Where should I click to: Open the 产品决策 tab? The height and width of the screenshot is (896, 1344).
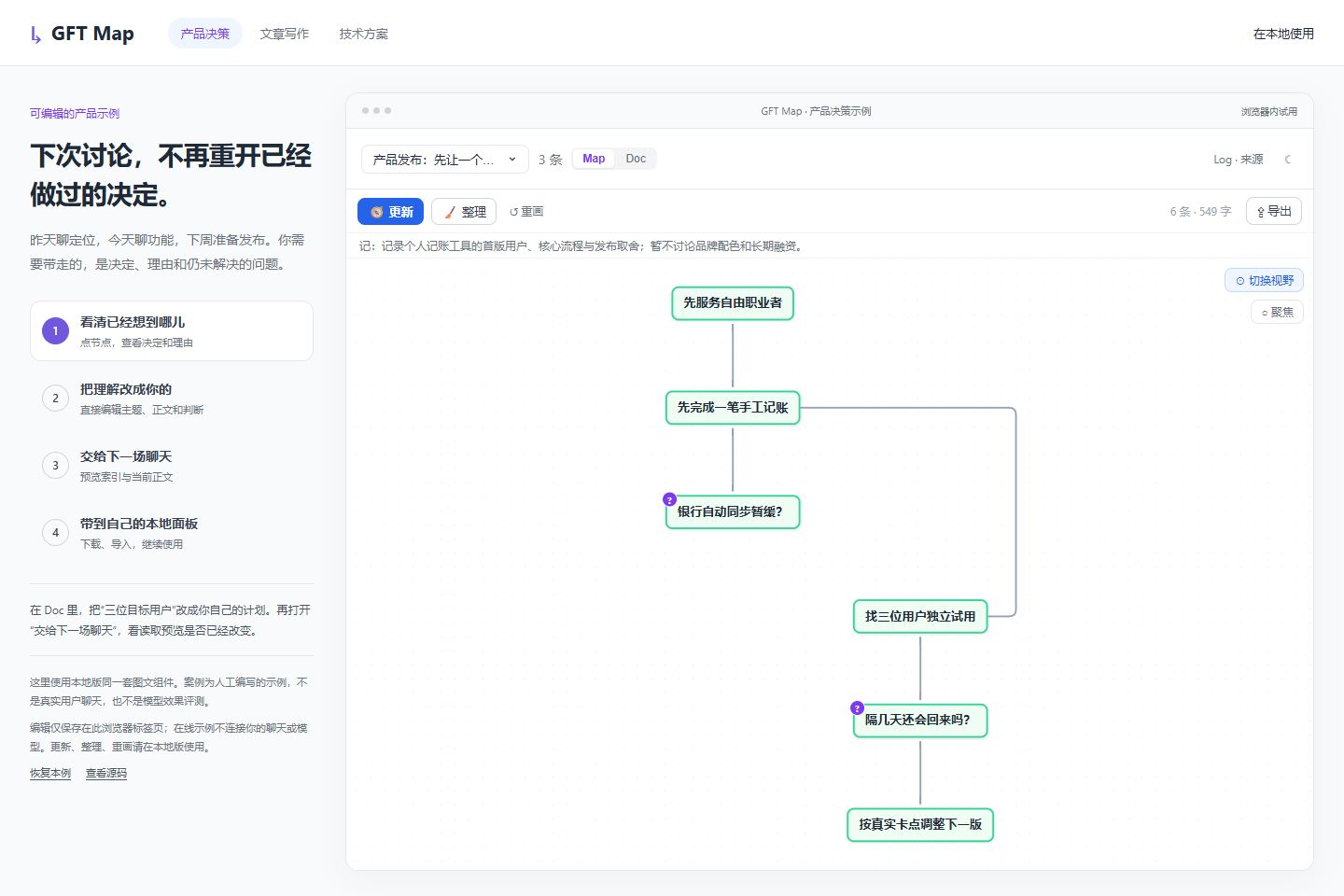coord(205,34)
